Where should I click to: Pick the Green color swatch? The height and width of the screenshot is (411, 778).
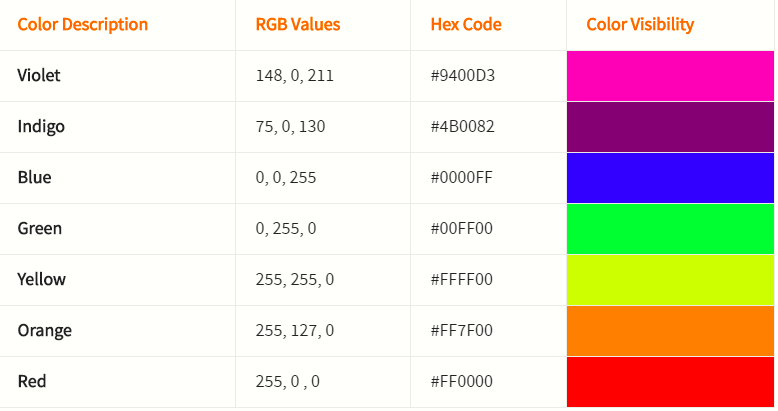pyautogui.click(x=670, y=229)
